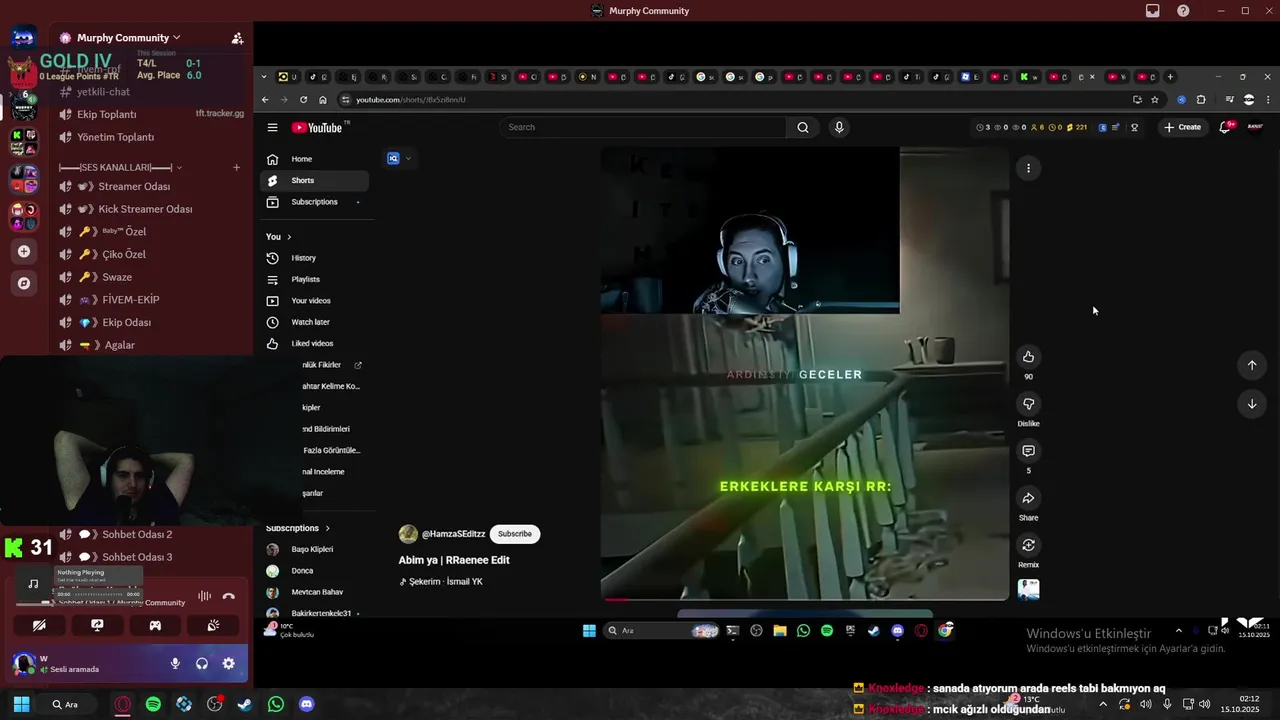Go to previous short with up arrow
Image resolution: width=1280 pixels, height=720 pixels.
pyautogui.click(x=1252, y=365)
